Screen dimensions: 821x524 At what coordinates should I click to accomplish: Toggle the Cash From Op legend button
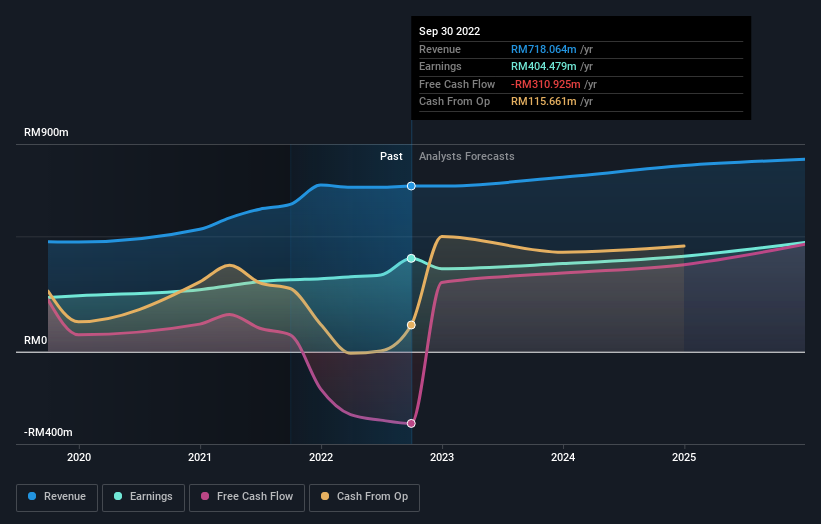(x=364, y=497)
